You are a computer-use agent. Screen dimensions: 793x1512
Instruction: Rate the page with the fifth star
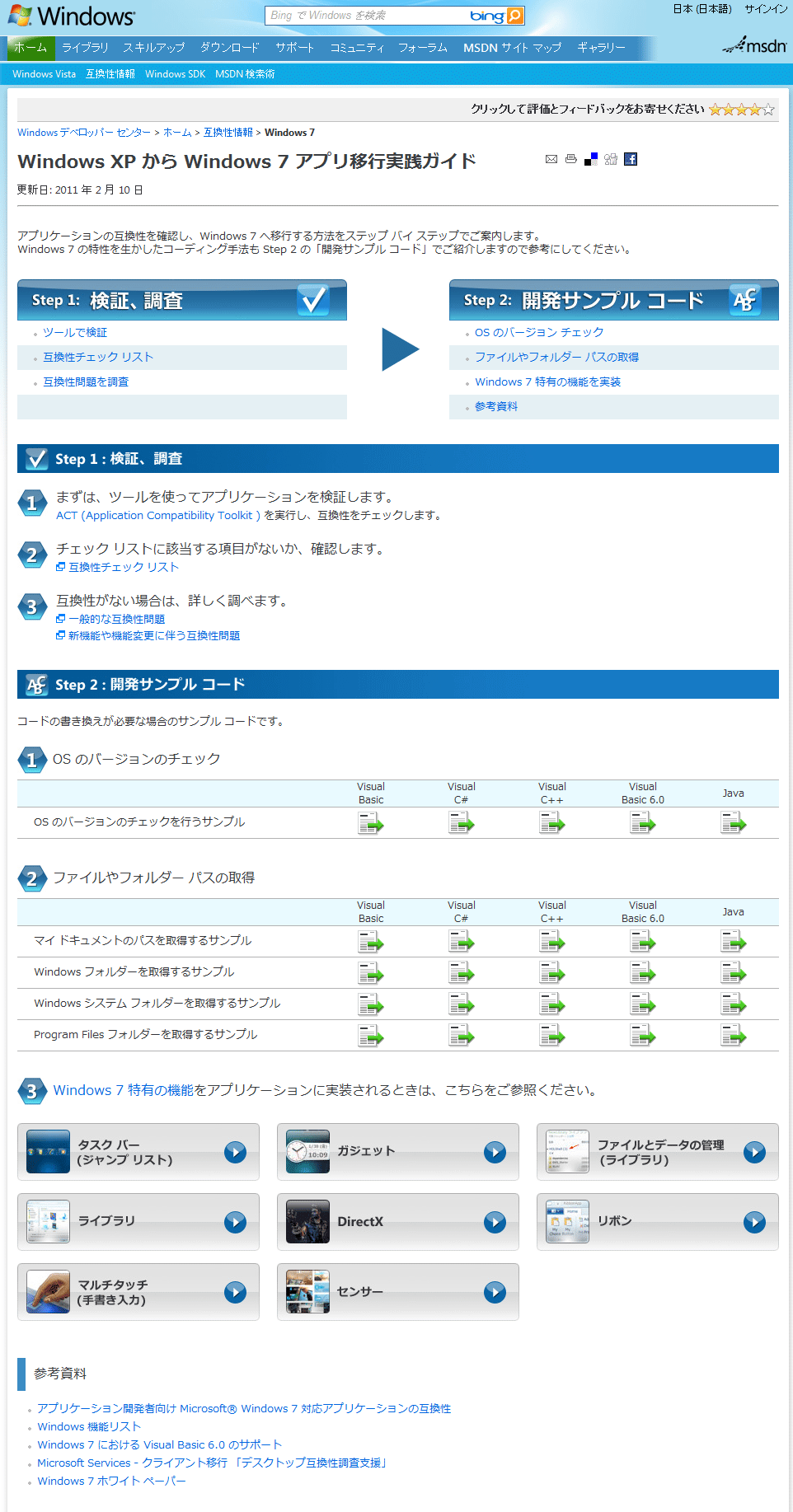pyautogui.click(x=768, y=110)
